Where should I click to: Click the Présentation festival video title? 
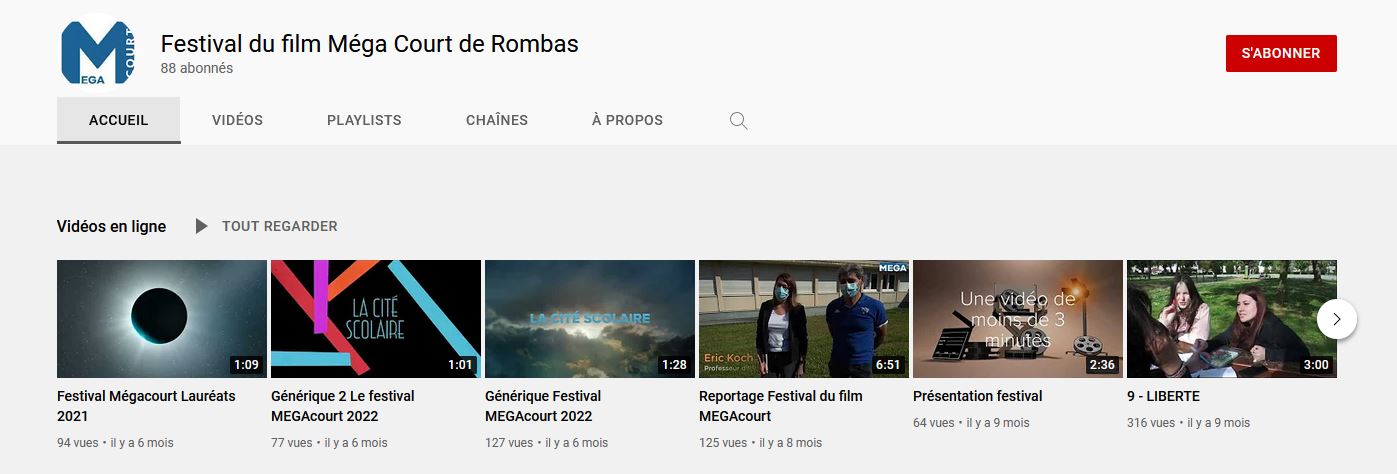[977, 396]
